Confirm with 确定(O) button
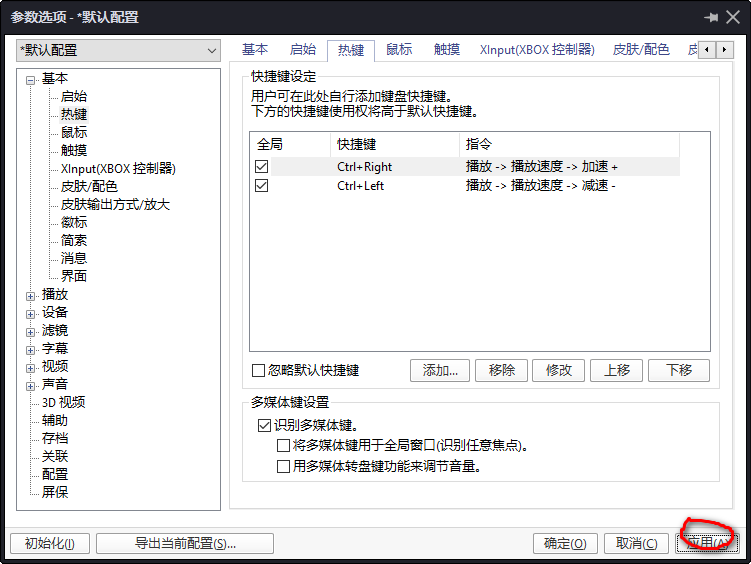Screen dimensions: 751x564 pos(565,543)
